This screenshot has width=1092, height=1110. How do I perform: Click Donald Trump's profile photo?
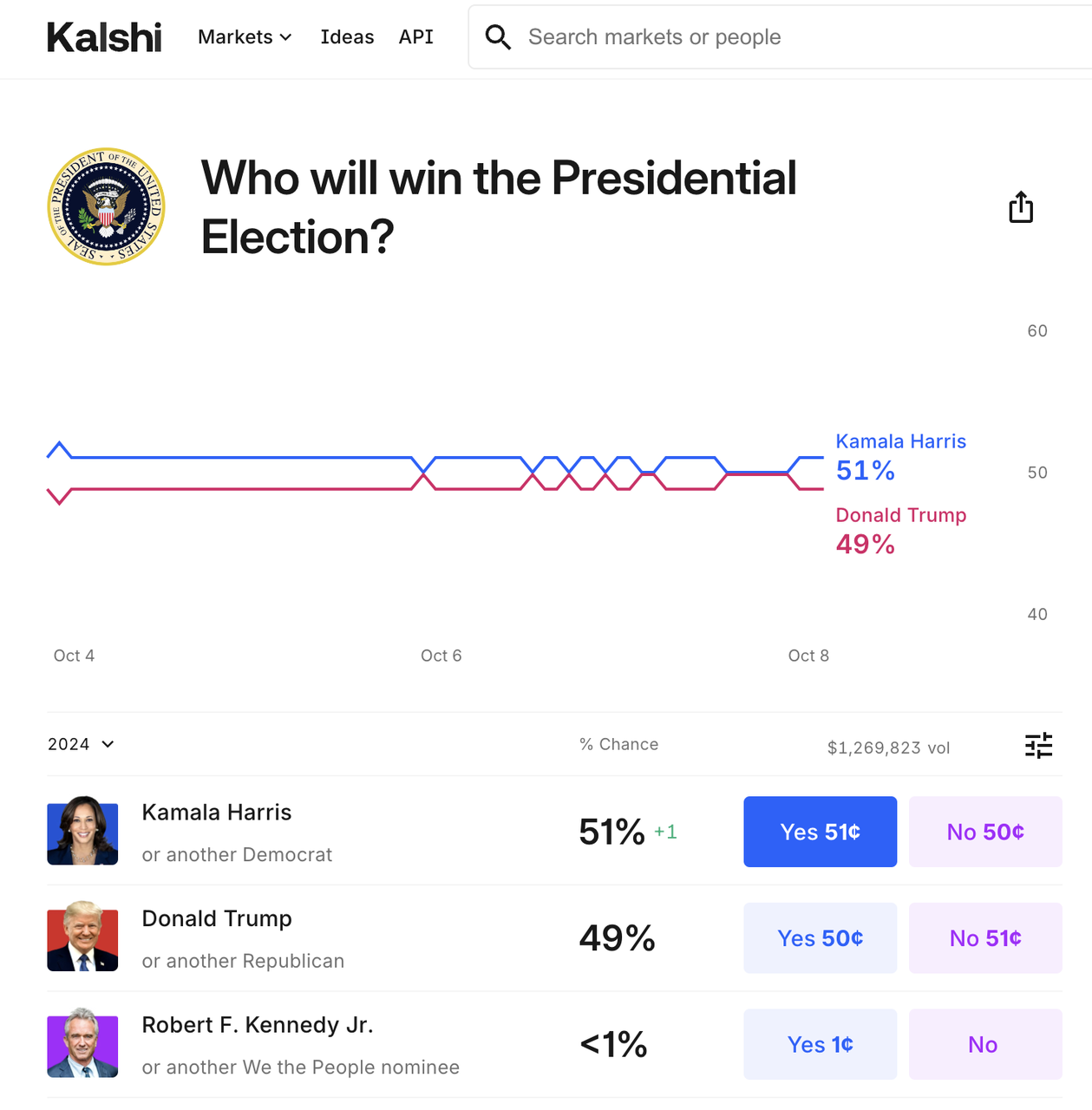pyautogui.click(x=82, y=937)
